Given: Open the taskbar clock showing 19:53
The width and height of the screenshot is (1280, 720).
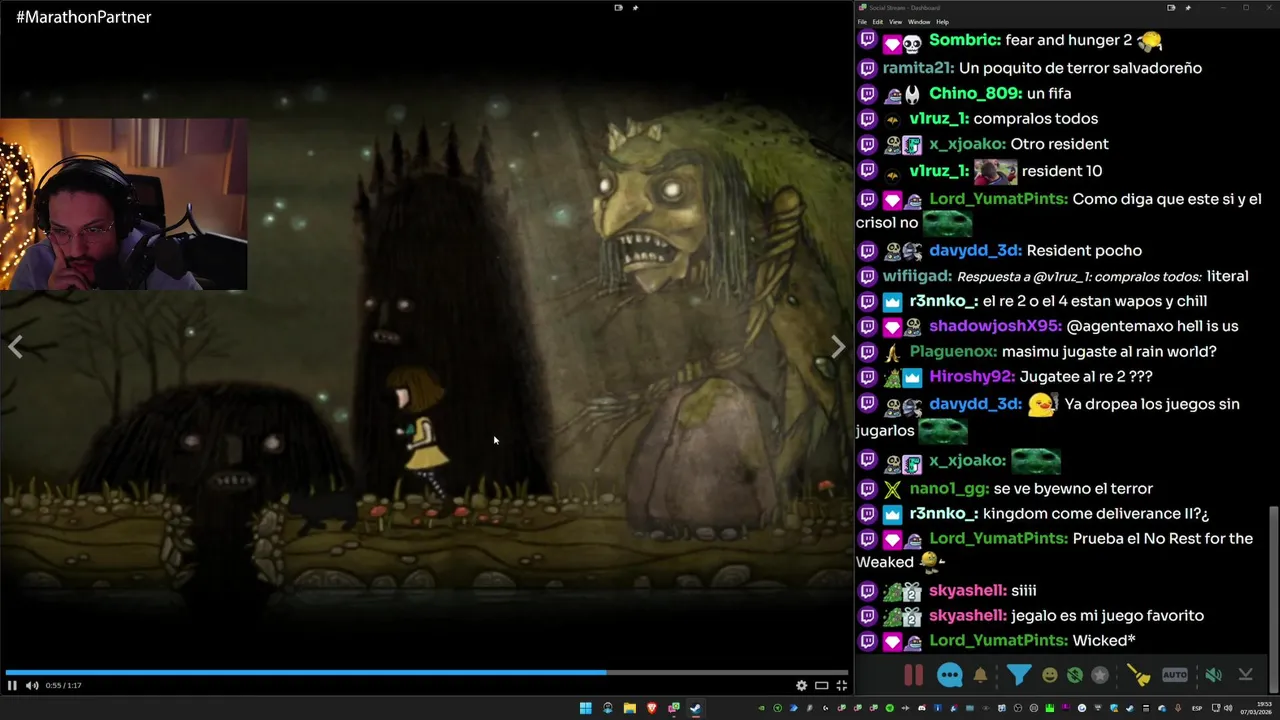Looking at the screenshot, I should pyautogui.click(x=1255, y=708).
